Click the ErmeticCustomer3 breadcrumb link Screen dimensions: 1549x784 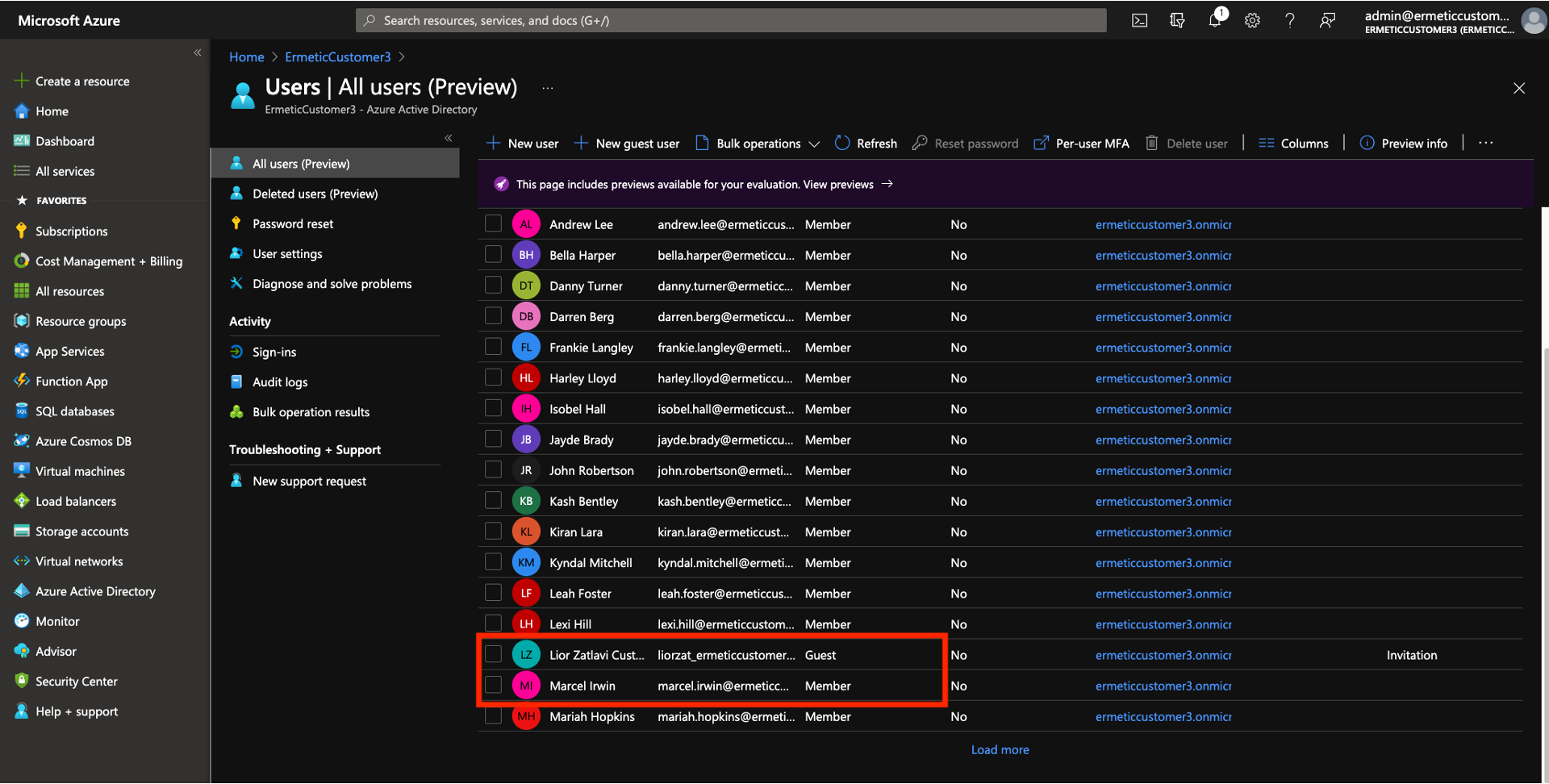tap(337, 56)
